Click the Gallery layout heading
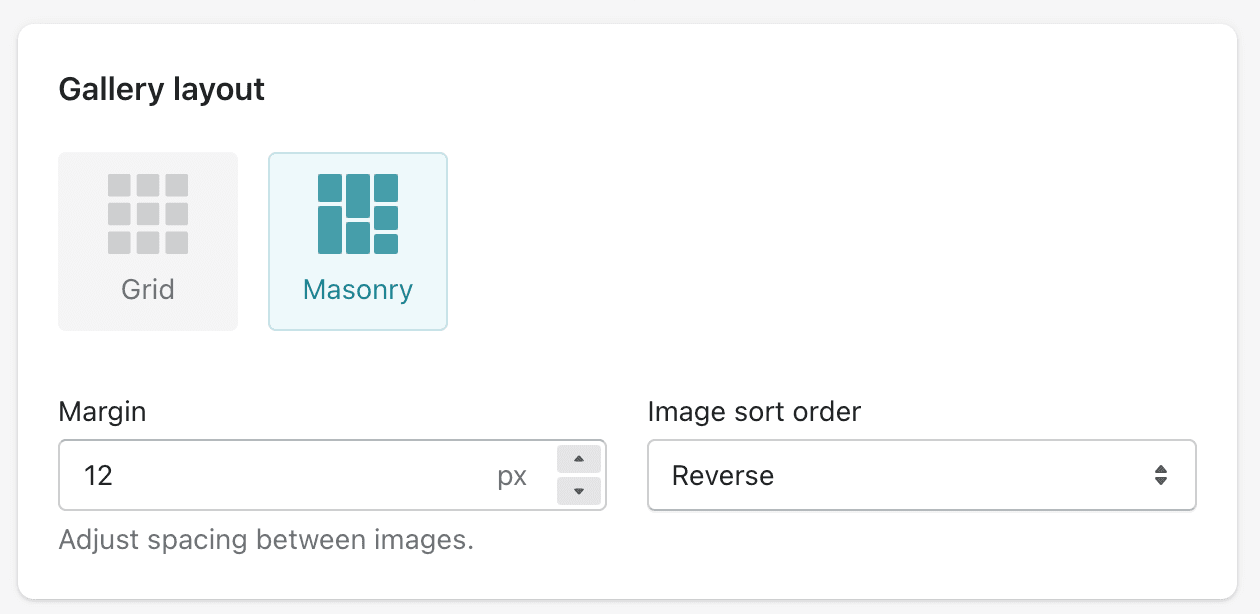The image size is (1260, 614). point(162,89)
